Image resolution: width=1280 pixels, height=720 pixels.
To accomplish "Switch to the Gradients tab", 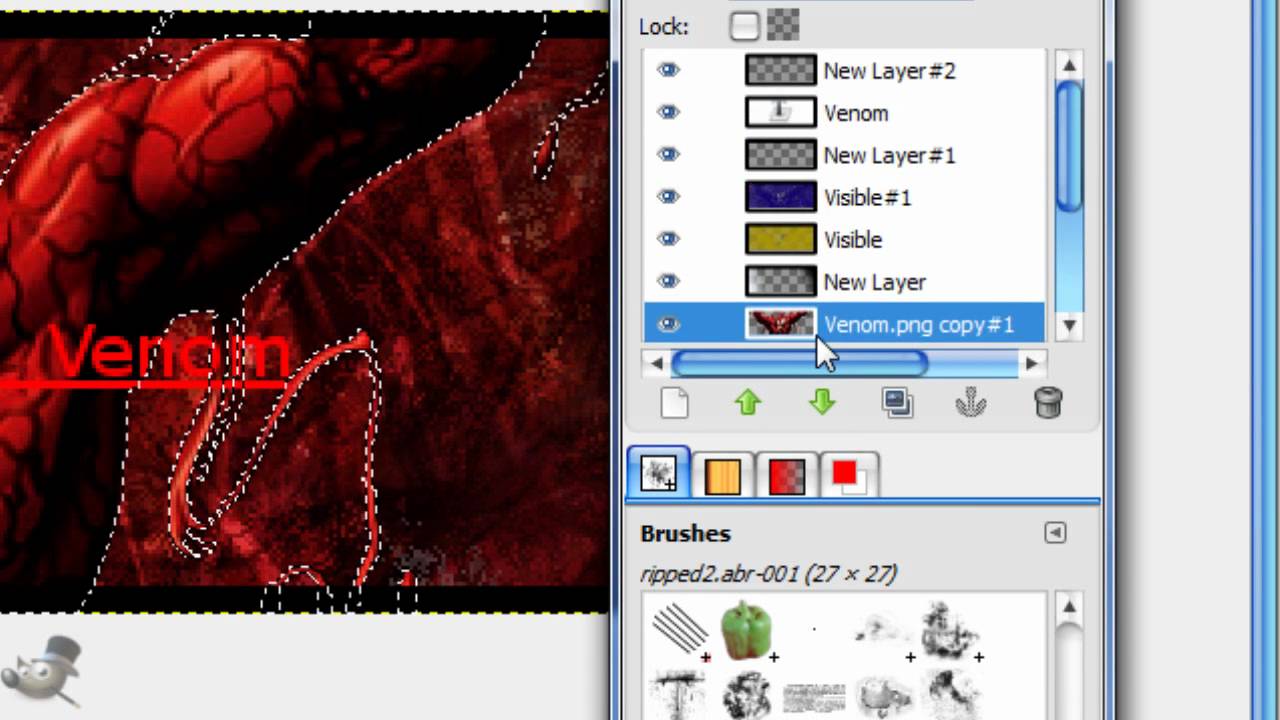I will click(787, 476).
